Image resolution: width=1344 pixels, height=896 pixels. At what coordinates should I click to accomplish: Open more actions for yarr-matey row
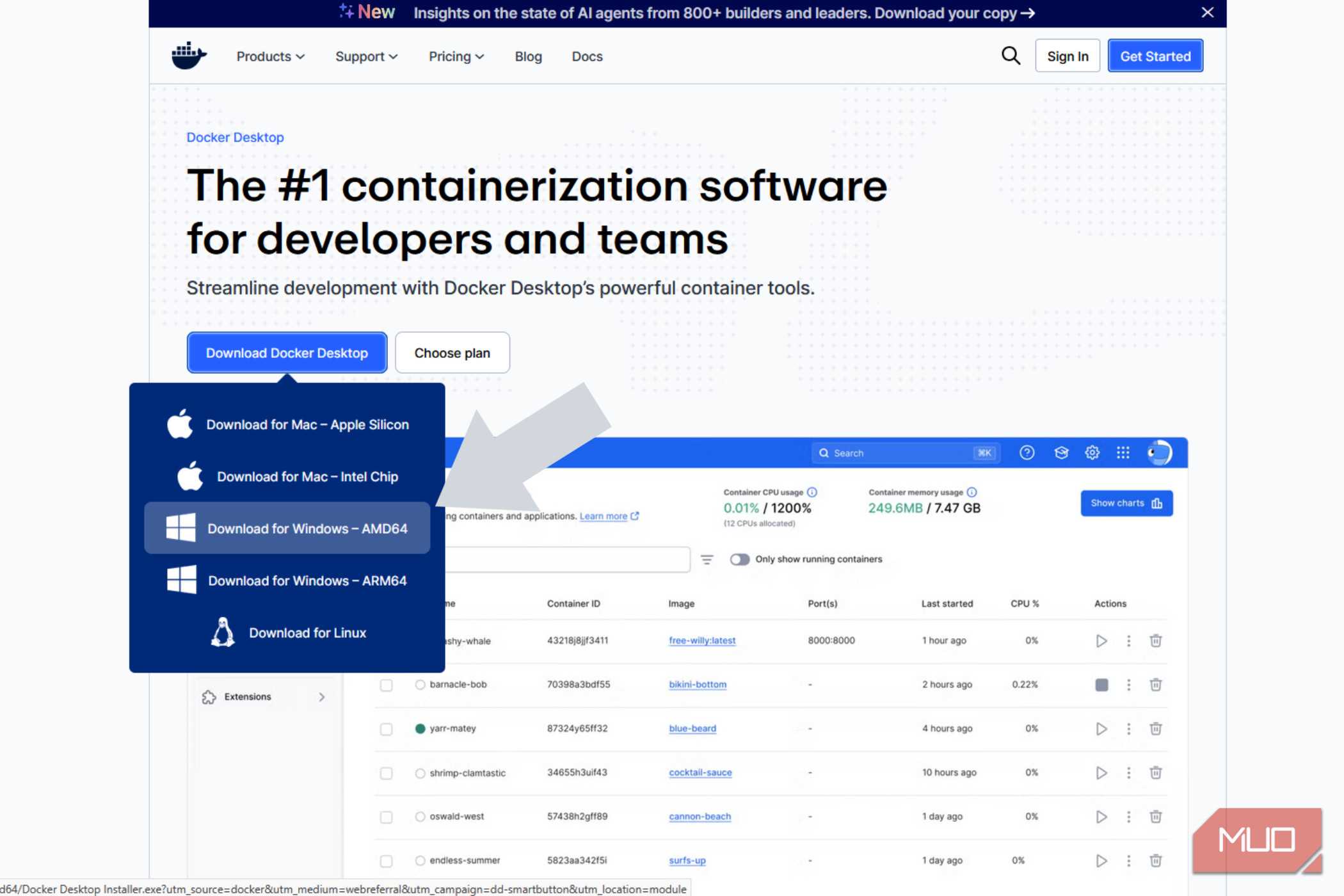tap(1128, 729)
